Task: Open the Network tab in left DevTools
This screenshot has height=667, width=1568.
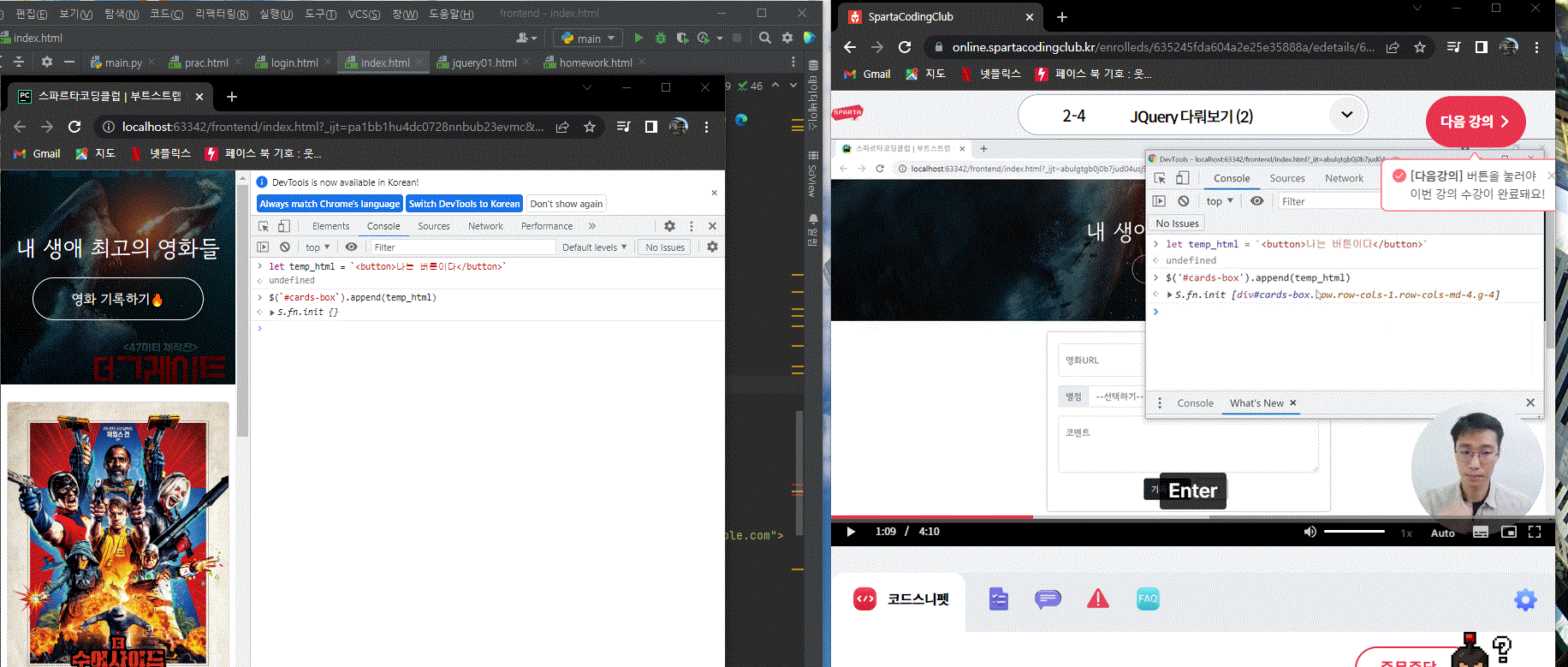Action: pos(485,226)
